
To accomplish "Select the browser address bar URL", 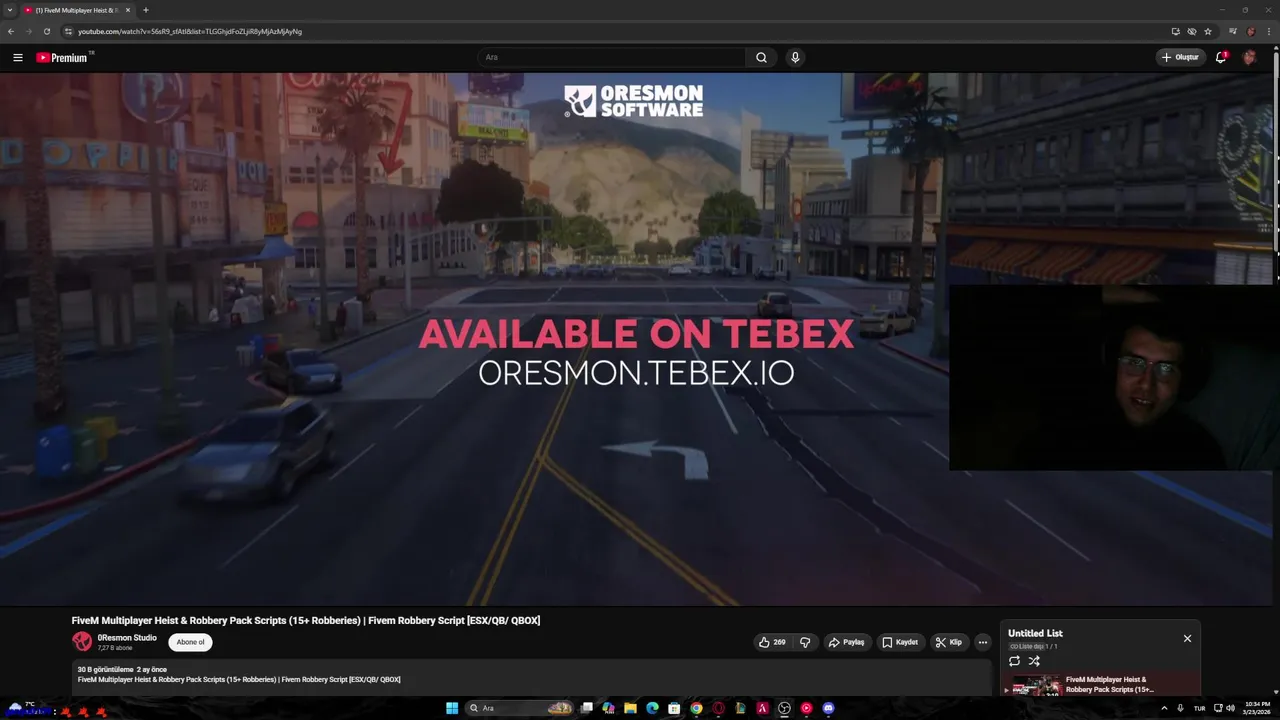I will (190, 31).
